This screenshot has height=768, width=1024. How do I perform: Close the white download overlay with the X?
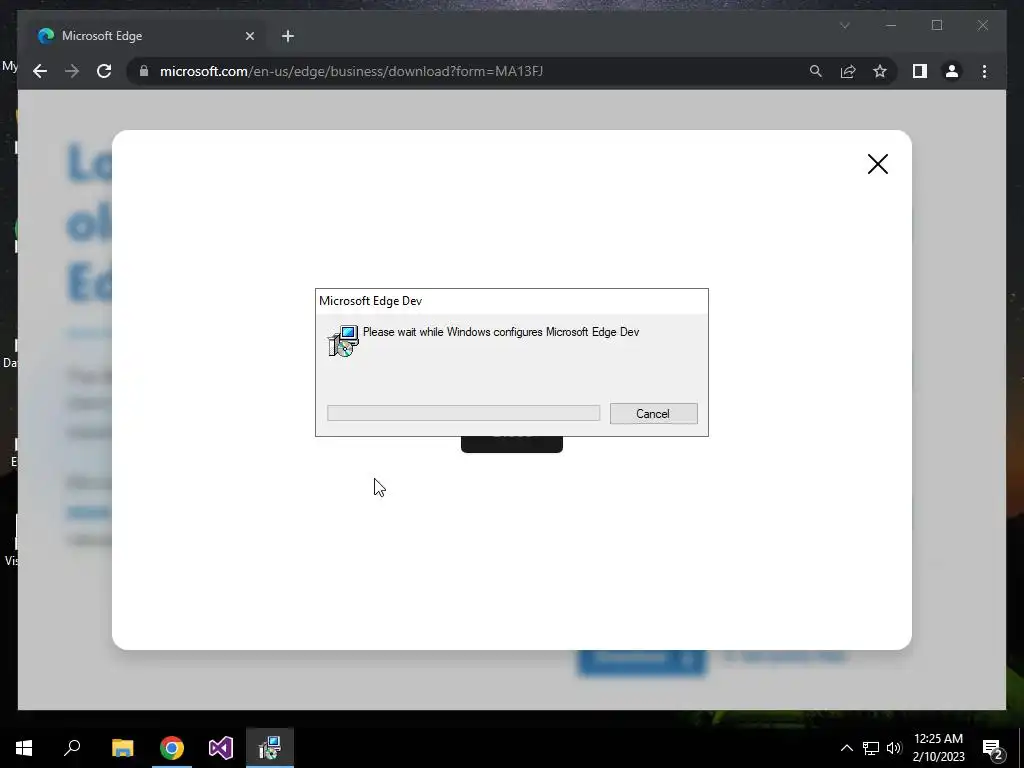coord(878,164)
